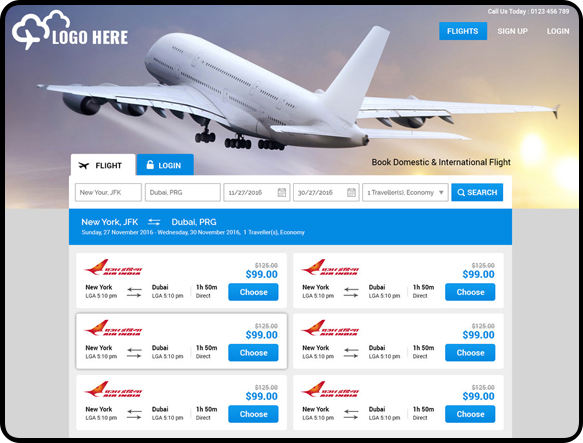
Task: Open the departure date calendar icon
Action: tap(282, 192)
